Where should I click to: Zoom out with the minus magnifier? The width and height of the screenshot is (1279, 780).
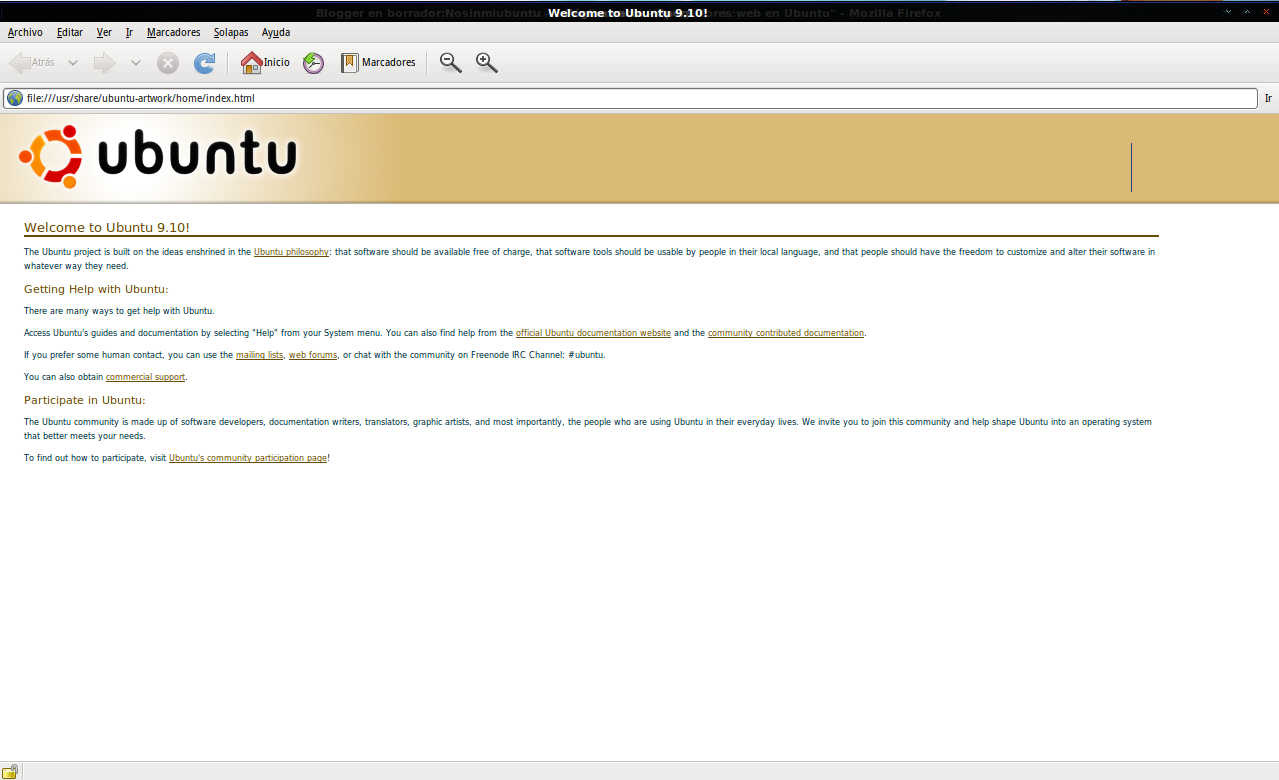(451, 63)
